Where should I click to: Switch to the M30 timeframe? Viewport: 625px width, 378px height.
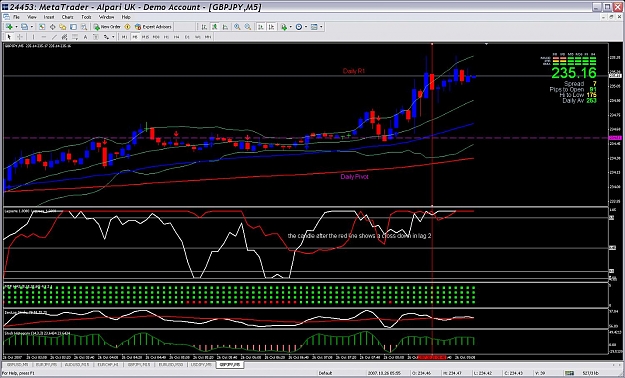(x=156, y=37)
